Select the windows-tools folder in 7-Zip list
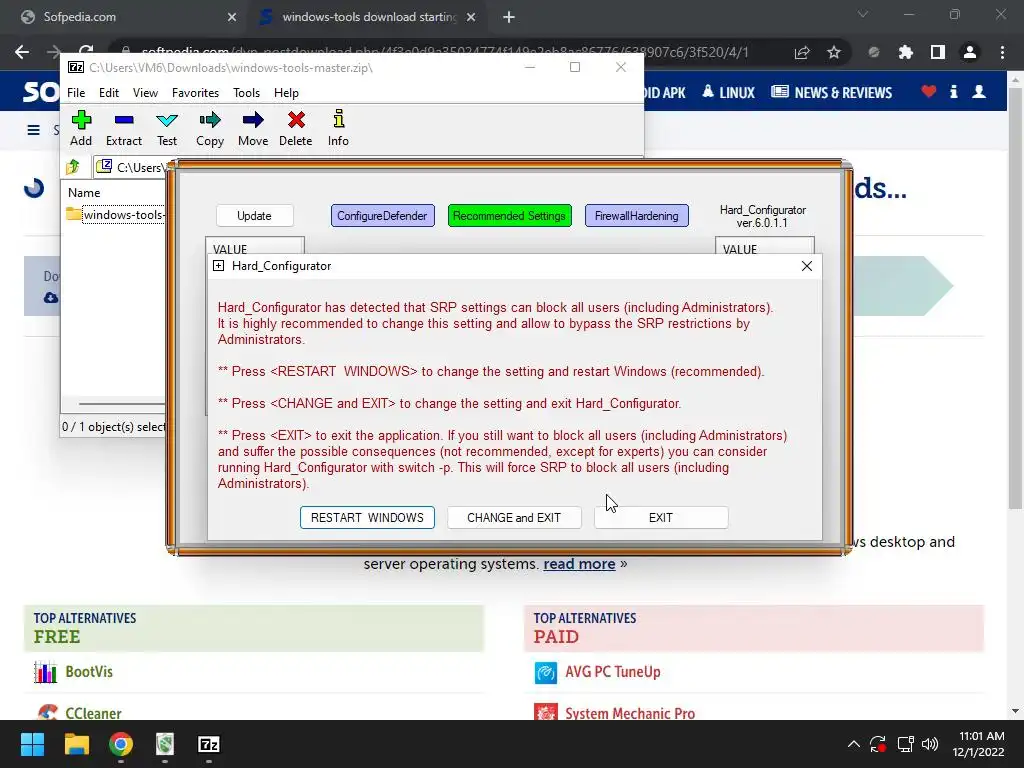Screen dimensions: 1024x768 [x=116, y=215]
